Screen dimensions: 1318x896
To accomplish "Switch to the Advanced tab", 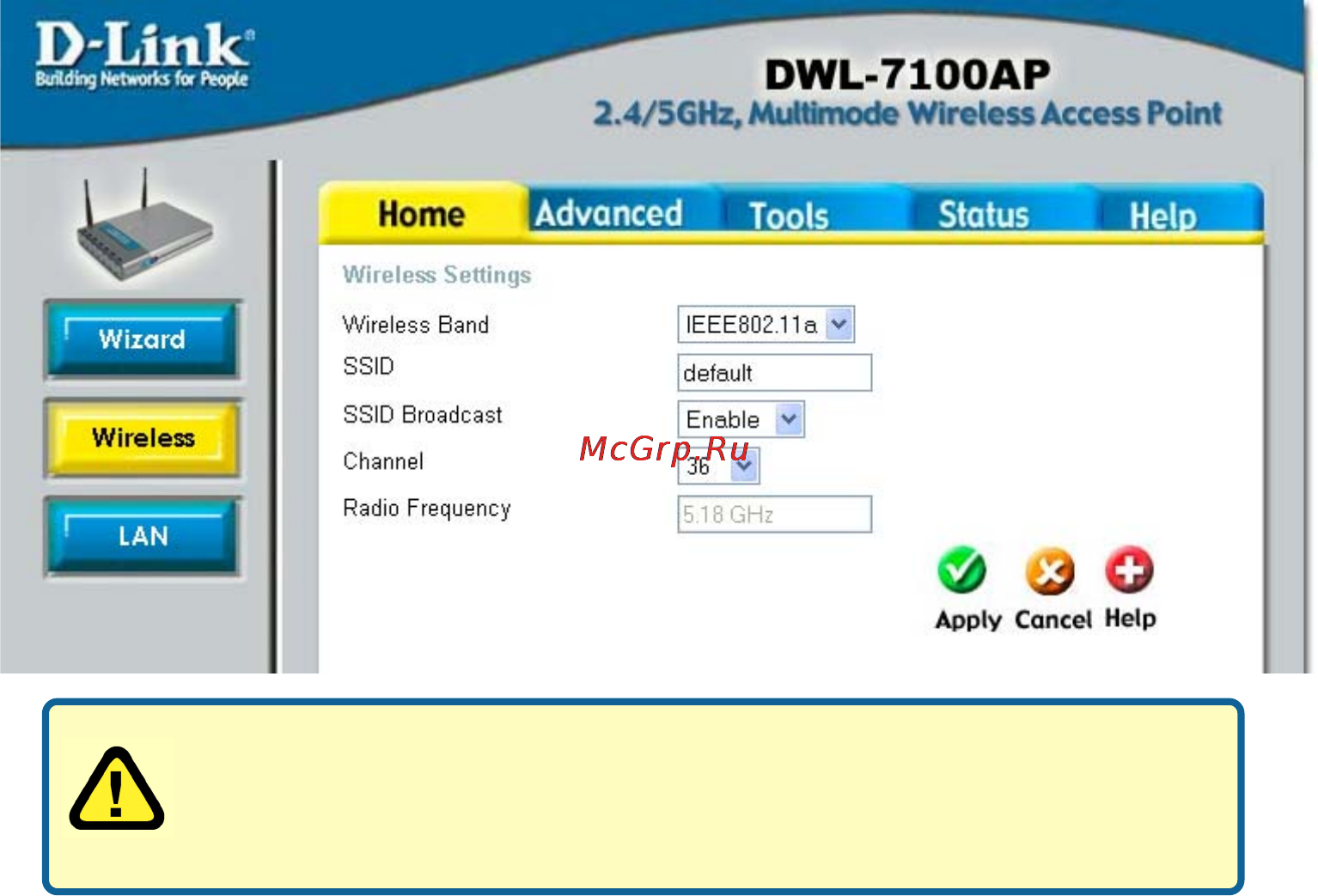I will click(608, 213).
